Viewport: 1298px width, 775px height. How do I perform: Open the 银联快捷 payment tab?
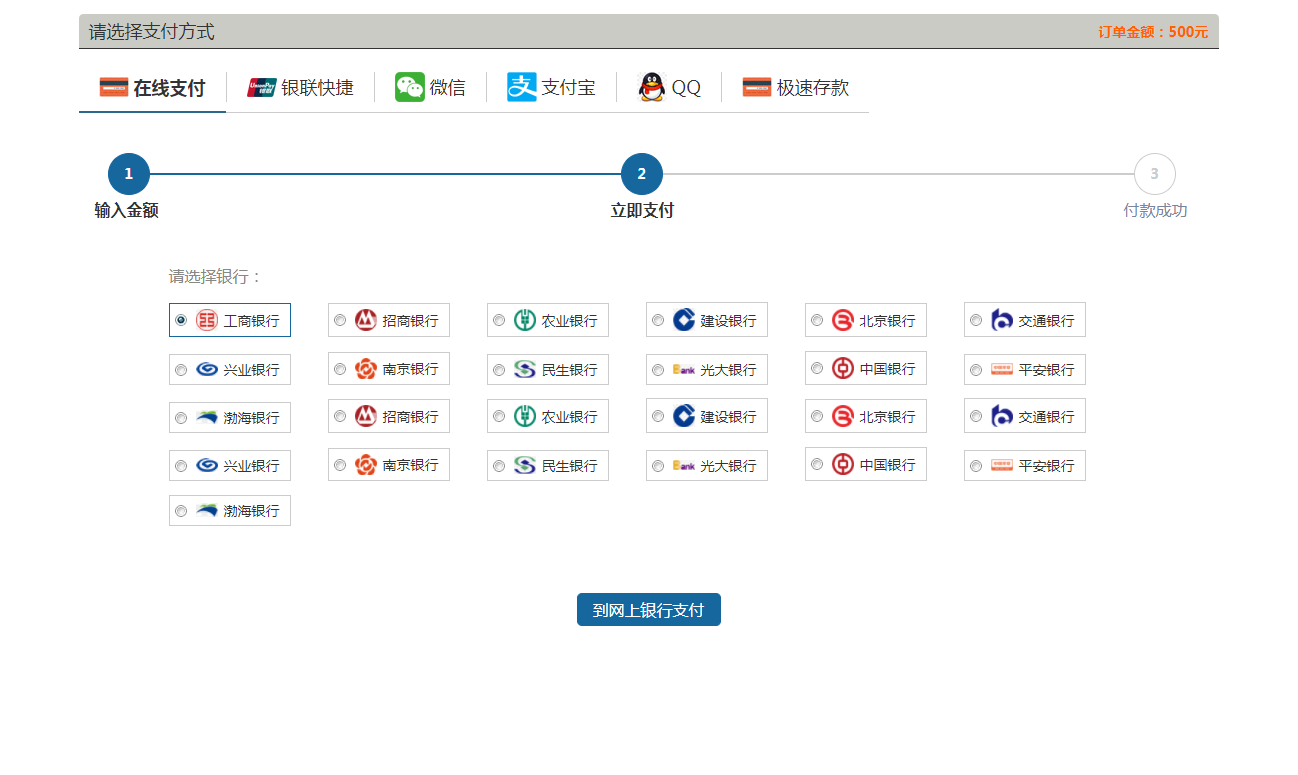pyautogui.click(x=300, y=88)
